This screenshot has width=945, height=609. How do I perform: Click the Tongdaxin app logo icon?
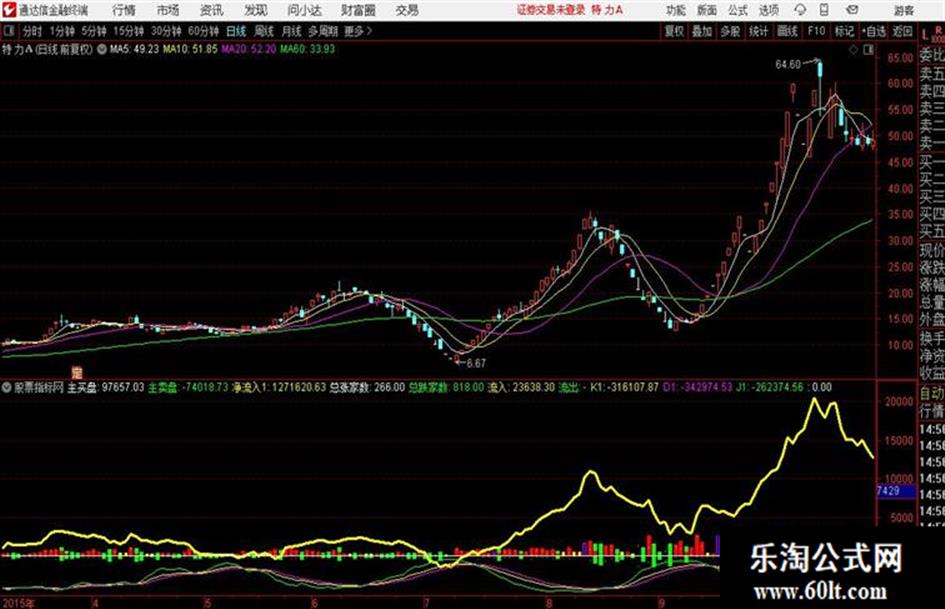pos(8,10)
